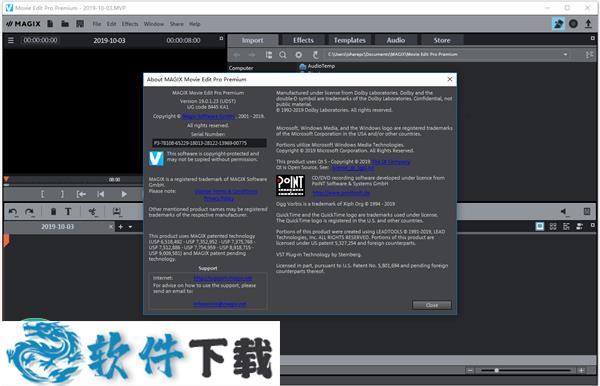Close the 2019-10-03 movie tab
Screen dimensions: 600x386
tap(111, 227)
